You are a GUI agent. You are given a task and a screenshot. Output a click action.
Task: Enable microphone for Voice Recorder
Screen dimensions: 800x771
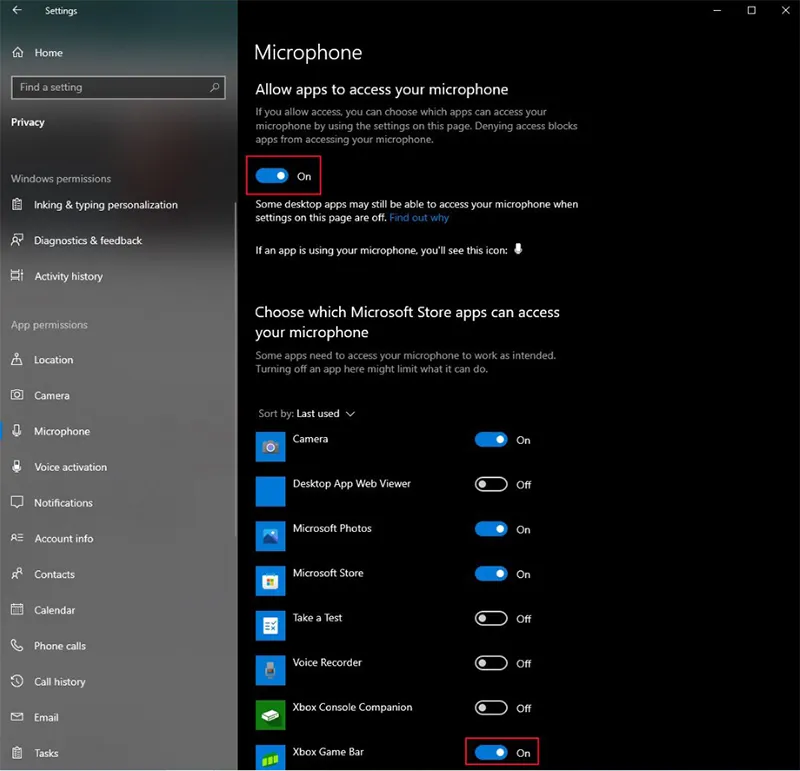(x=491, y=663)
